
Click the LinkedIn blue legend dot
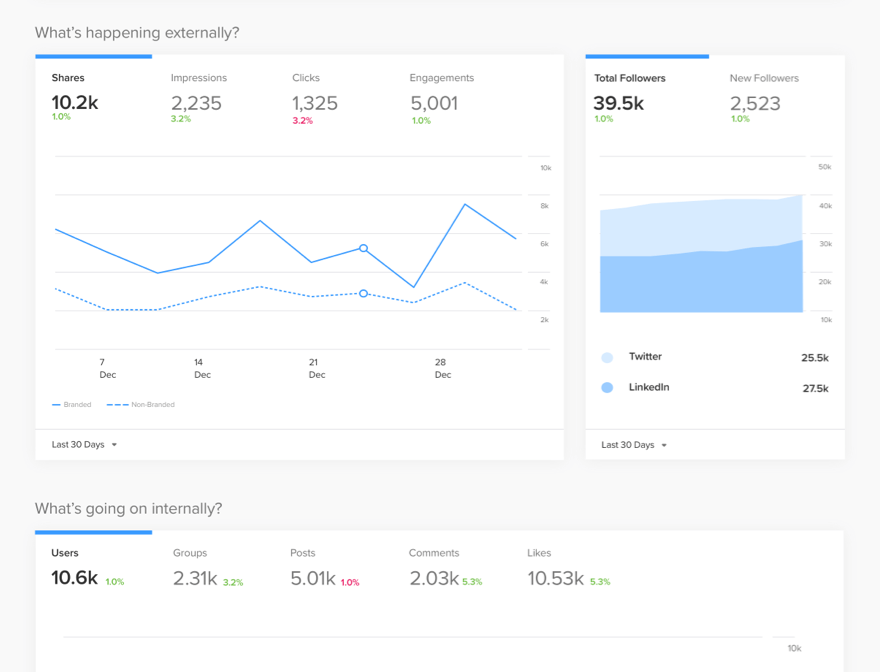point(607,388)
